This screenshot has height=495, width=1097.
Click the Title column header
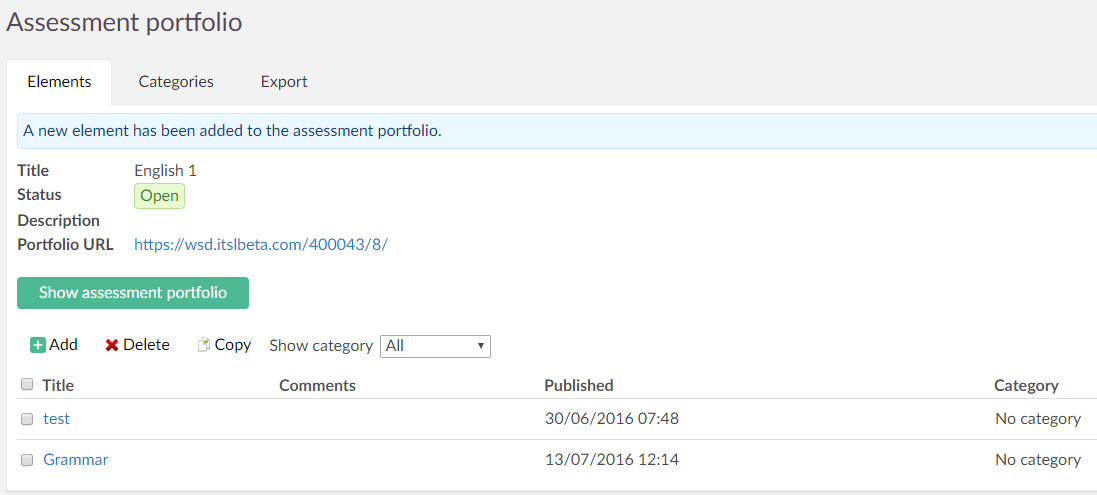point(58,385)
